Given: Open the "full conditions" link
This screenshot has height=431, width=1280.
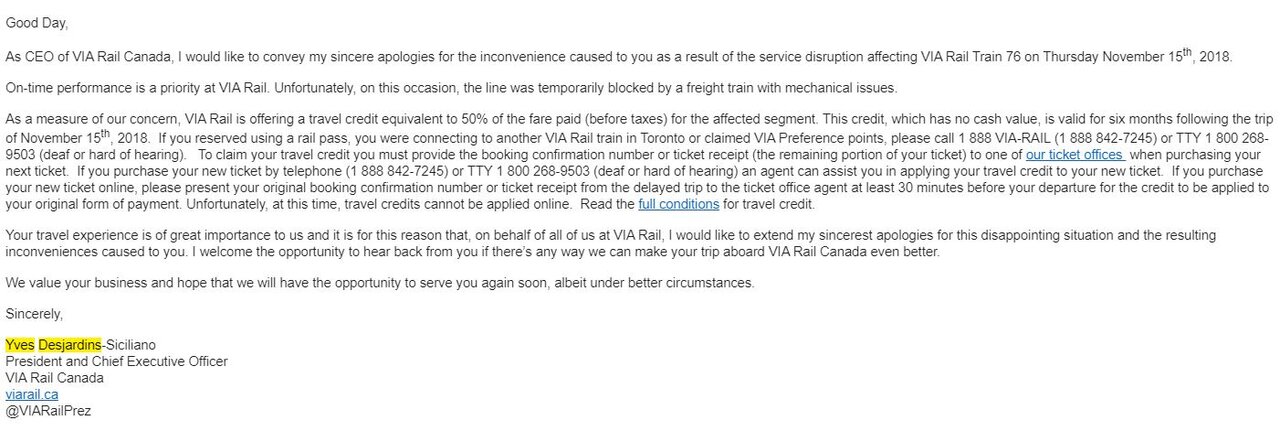Looking at the screenshot, I should [x=678, y=205].
